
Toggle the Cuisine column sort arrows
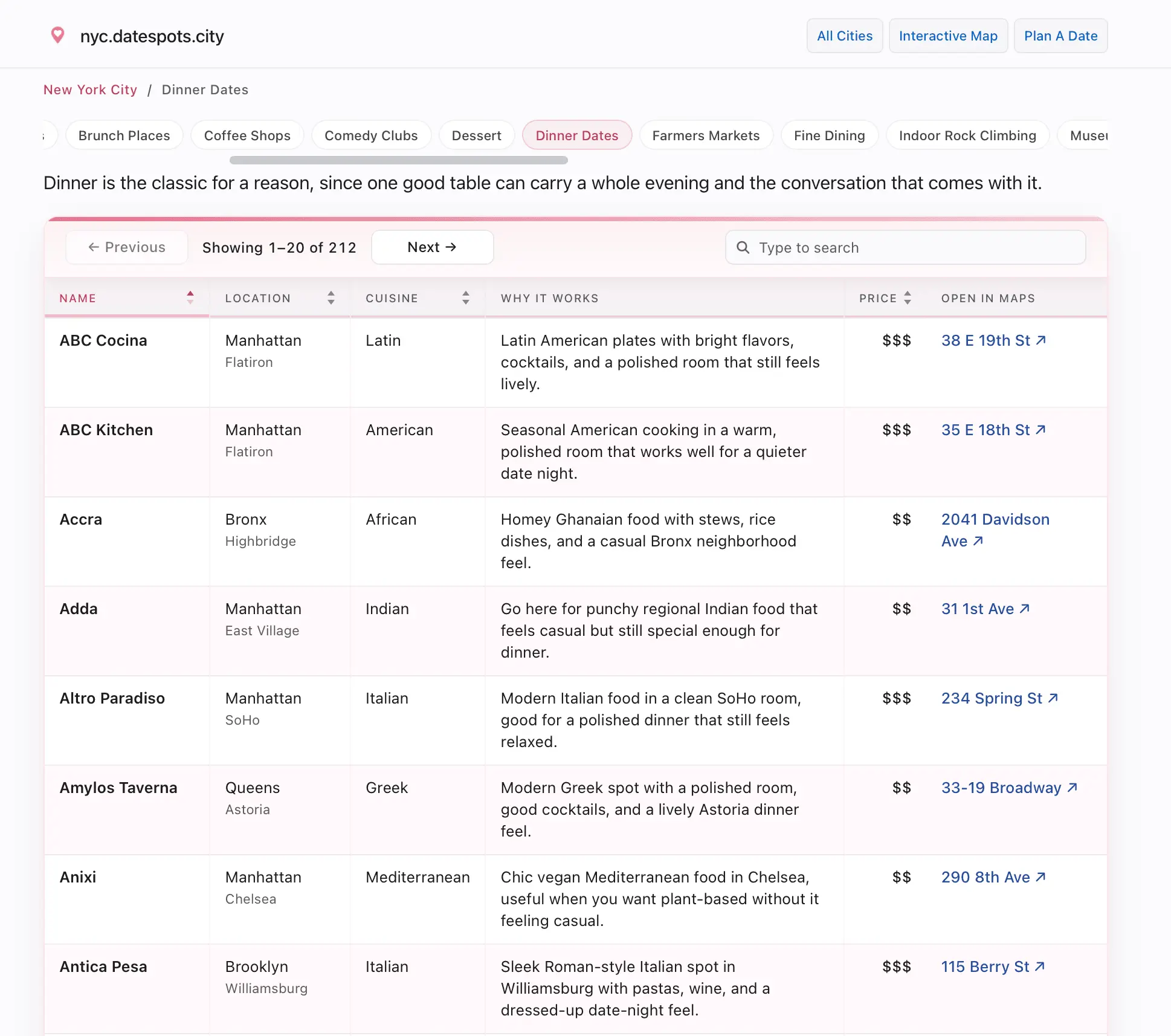point(466,297)
